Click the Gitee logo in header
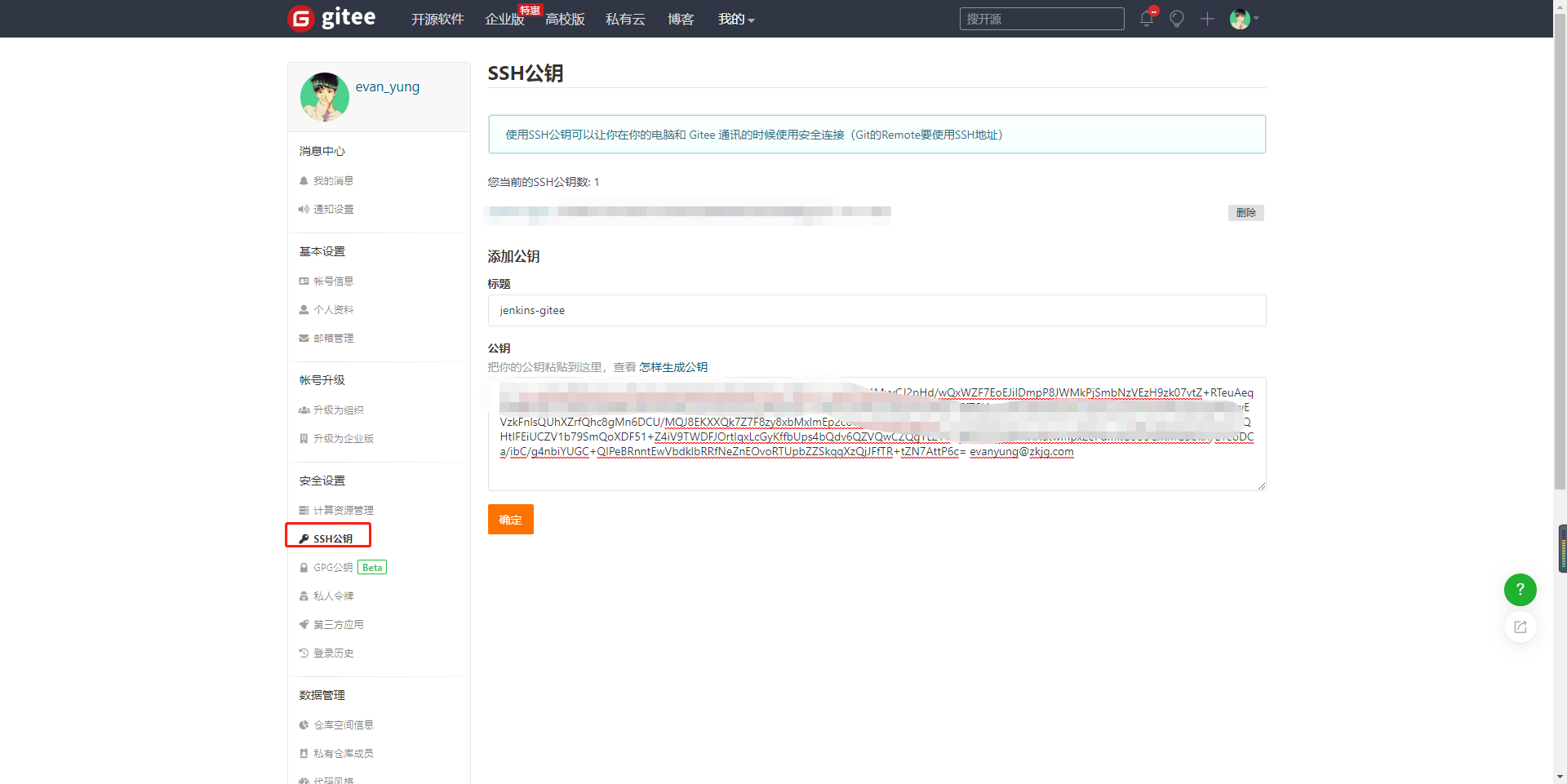This screenshot has width=1567, height=784. pyautogui.click(x=332, y=18)
